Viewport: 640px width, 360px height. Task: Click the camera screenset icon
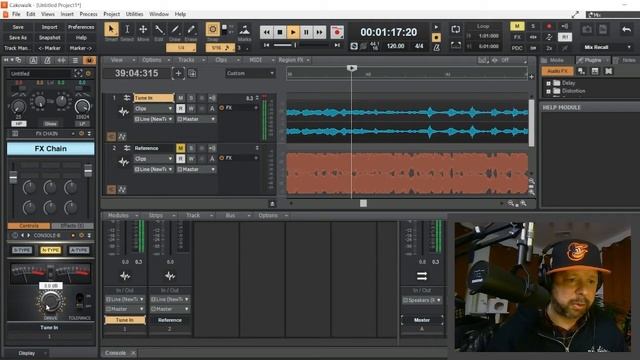[587, 29]
